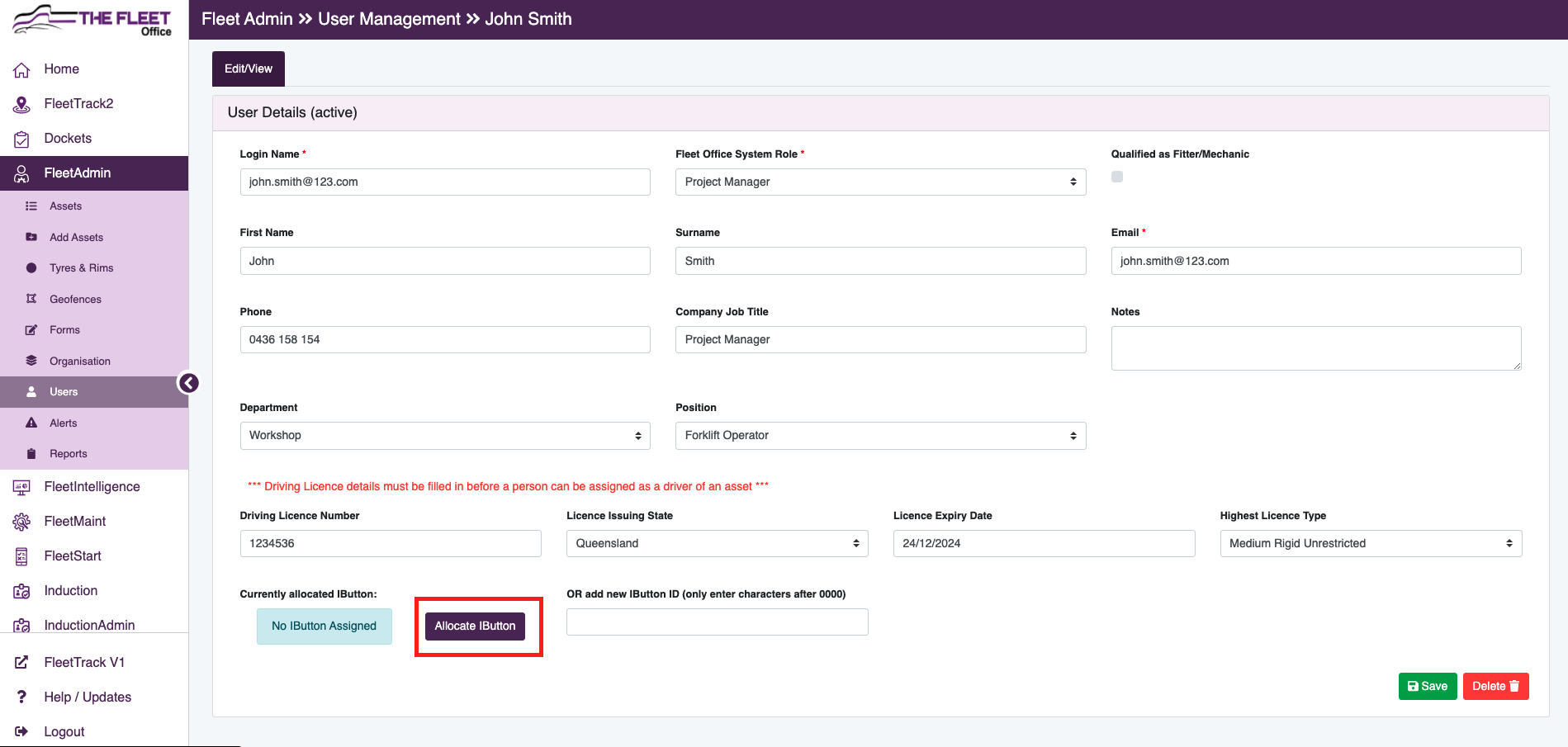This screenshot has height=747, width=1568.
Task: Click the Add Assets folder icon
Action: (x=31, y=237)
